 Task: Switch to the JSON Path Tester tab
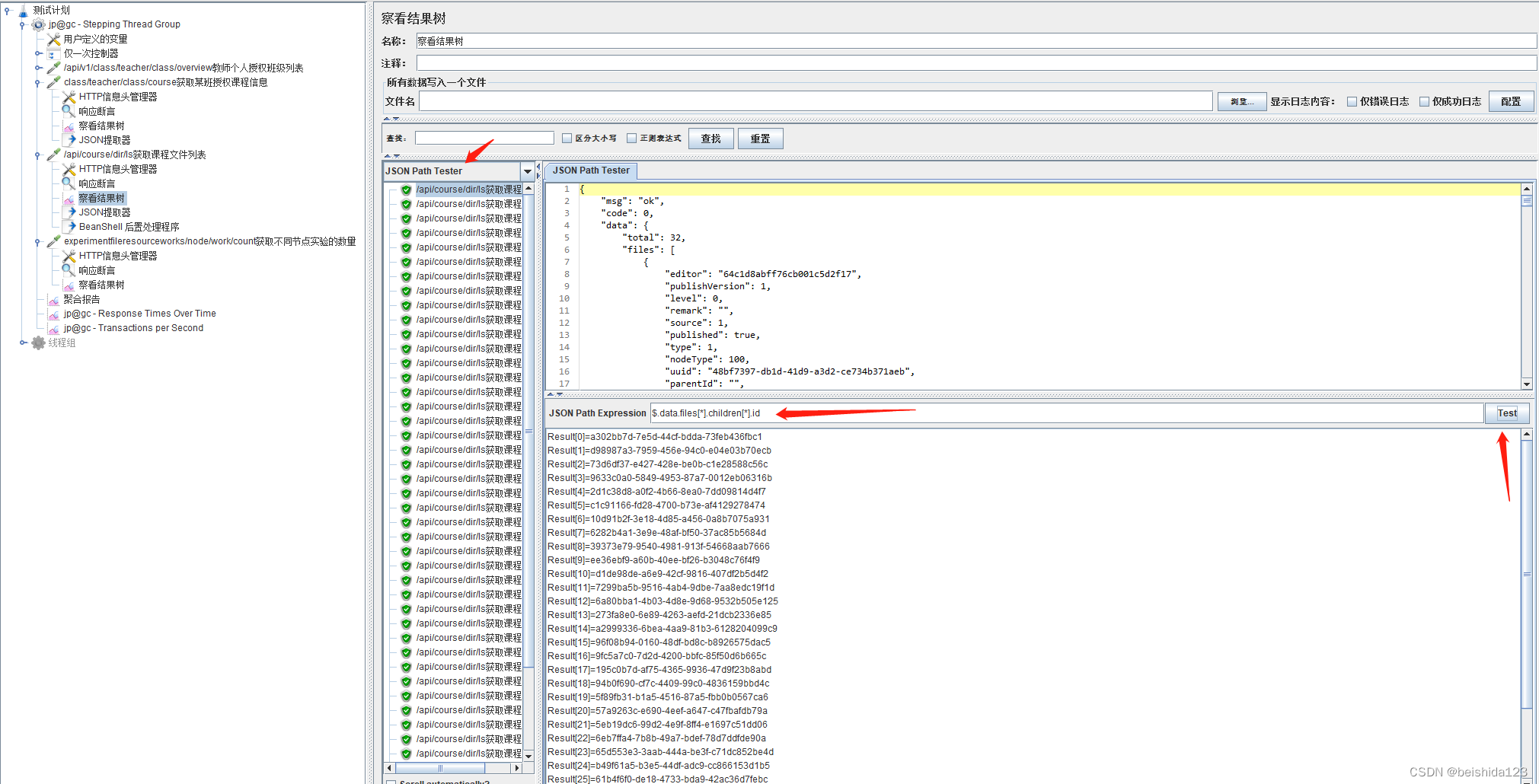[591, 171]
